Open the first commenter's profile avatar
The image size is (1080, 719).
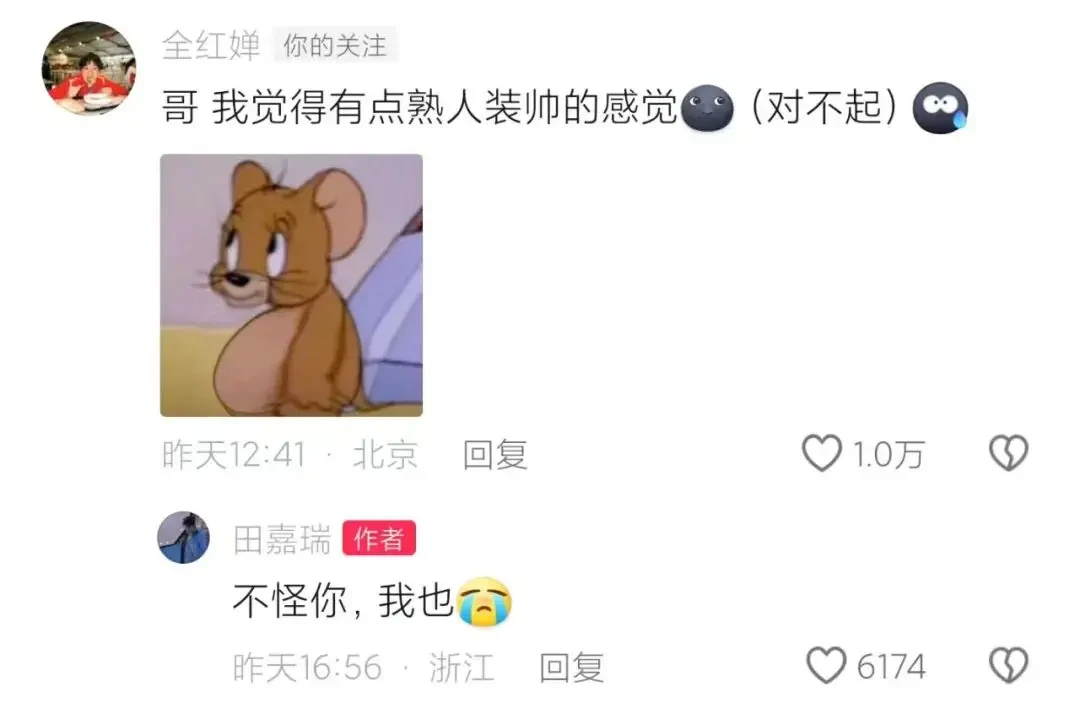coord(89,67)
